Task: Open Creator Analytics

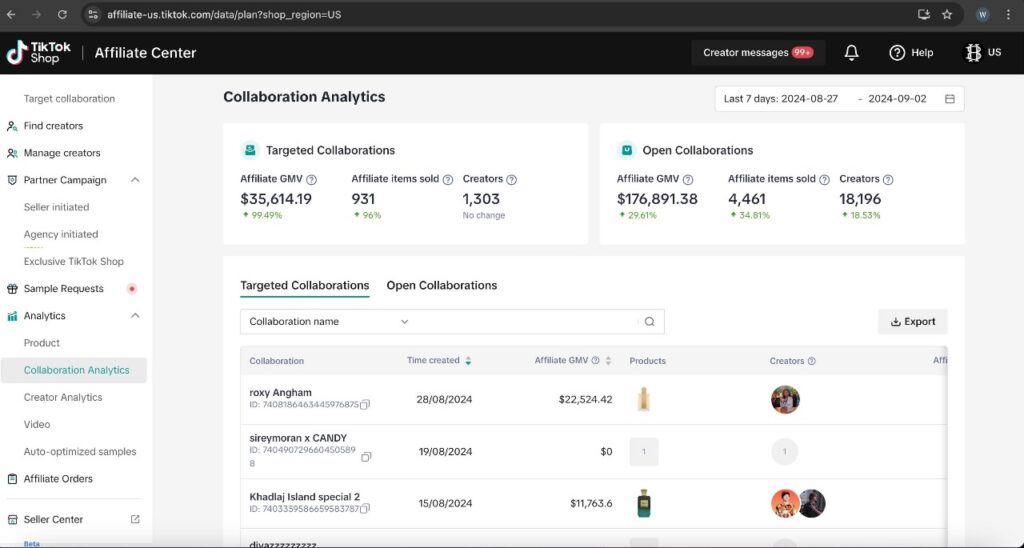Action: click(63, 397)
